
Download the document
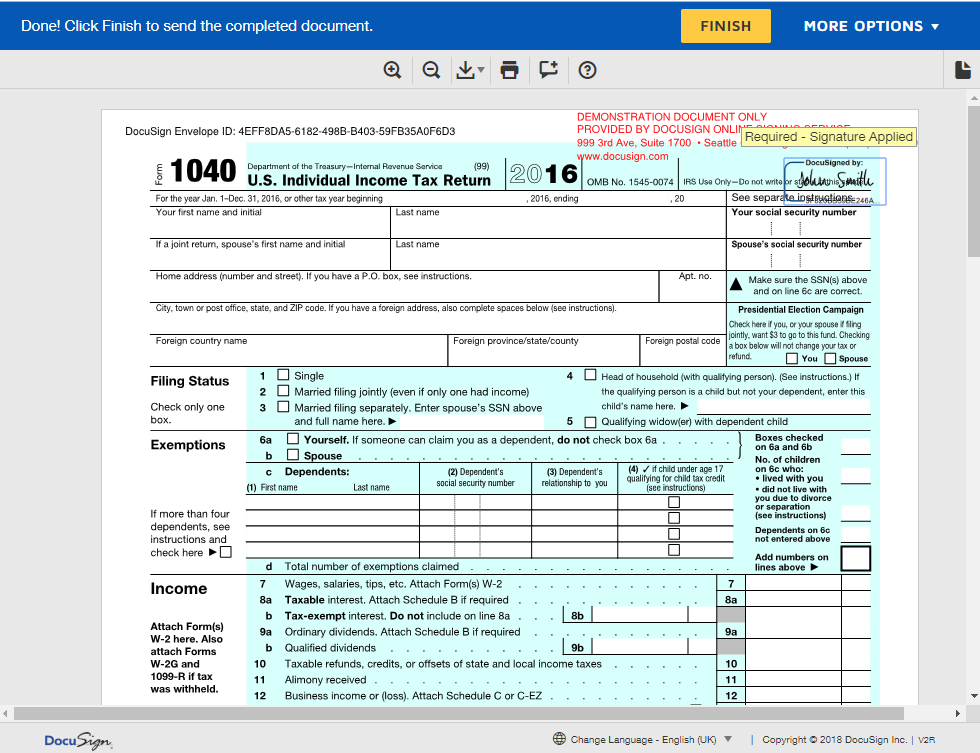pyautogui.click(x=465, y=70)
